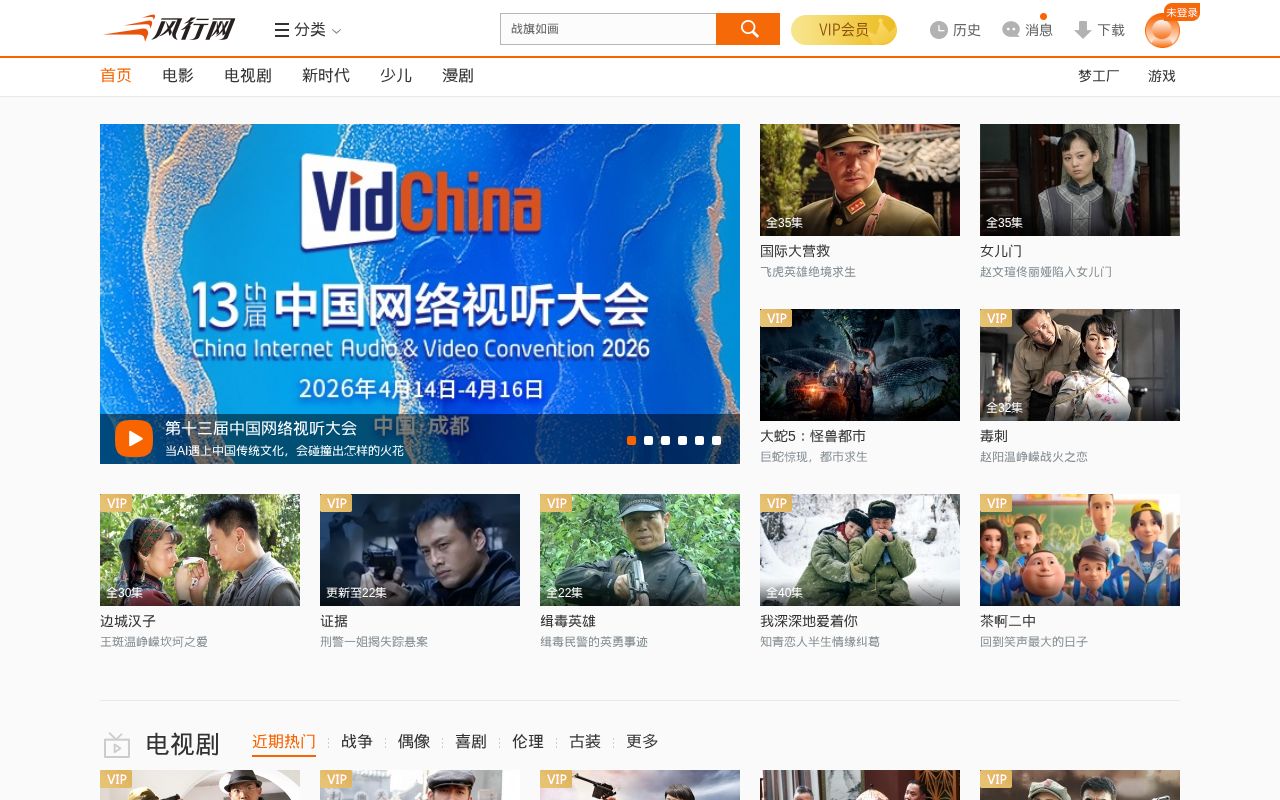Focus the search box showing 战旗如画

(608, 29)
